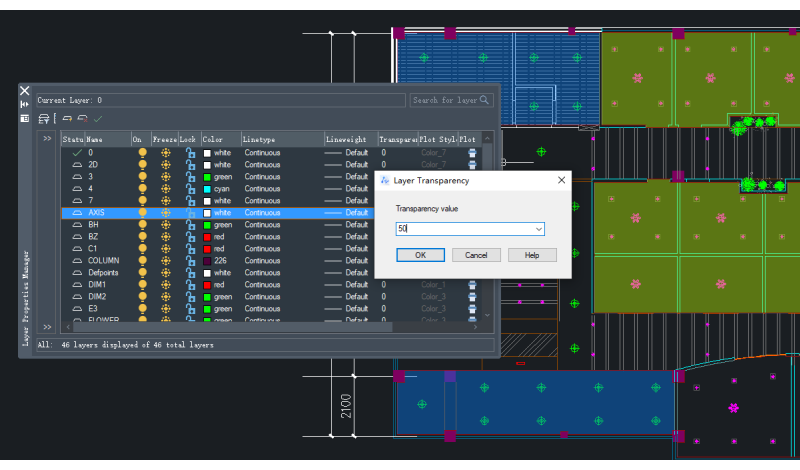Click the cyan color swatch of layer 4
800x470 pixels.
(x=207, y=189)
